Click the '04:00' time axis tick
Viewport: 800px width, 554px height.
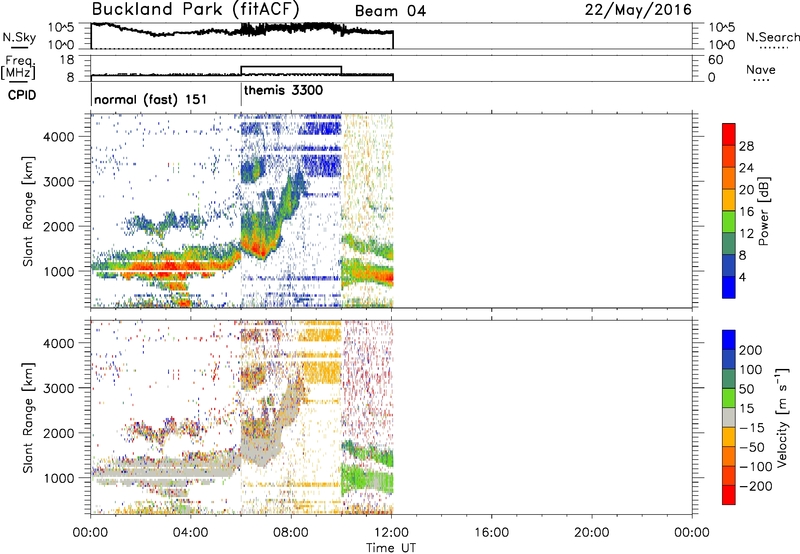(190, 533)
